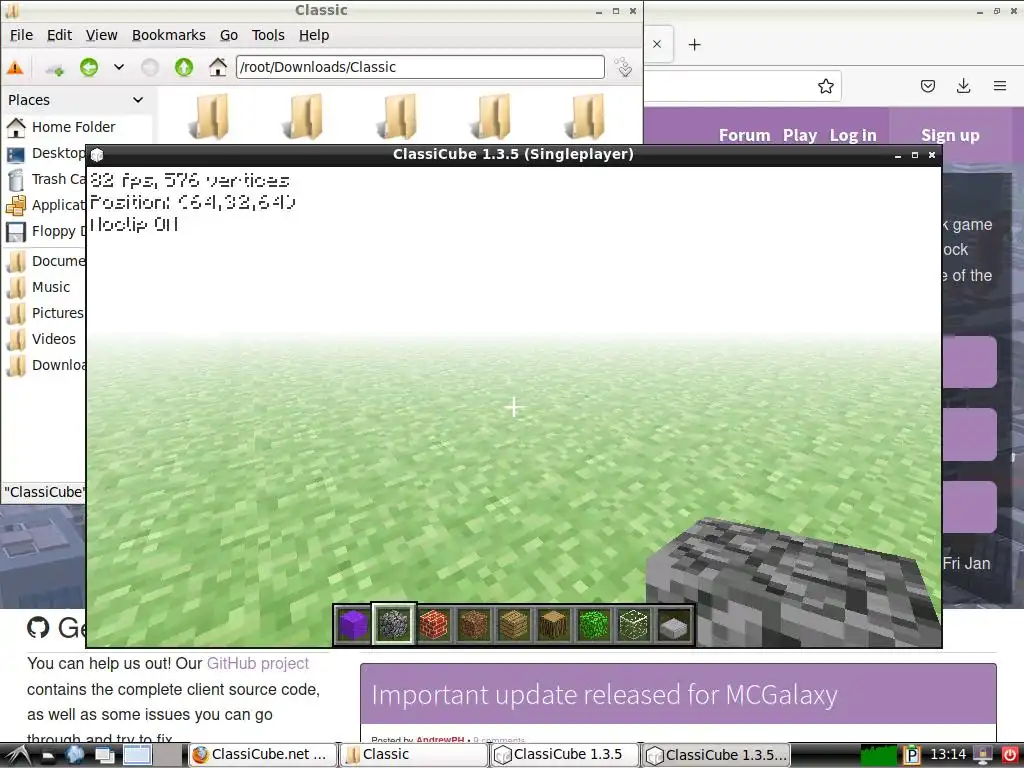Open the back history dropdown arrow
Viewport: 1024px width, 768px height.
coord(119,67)
